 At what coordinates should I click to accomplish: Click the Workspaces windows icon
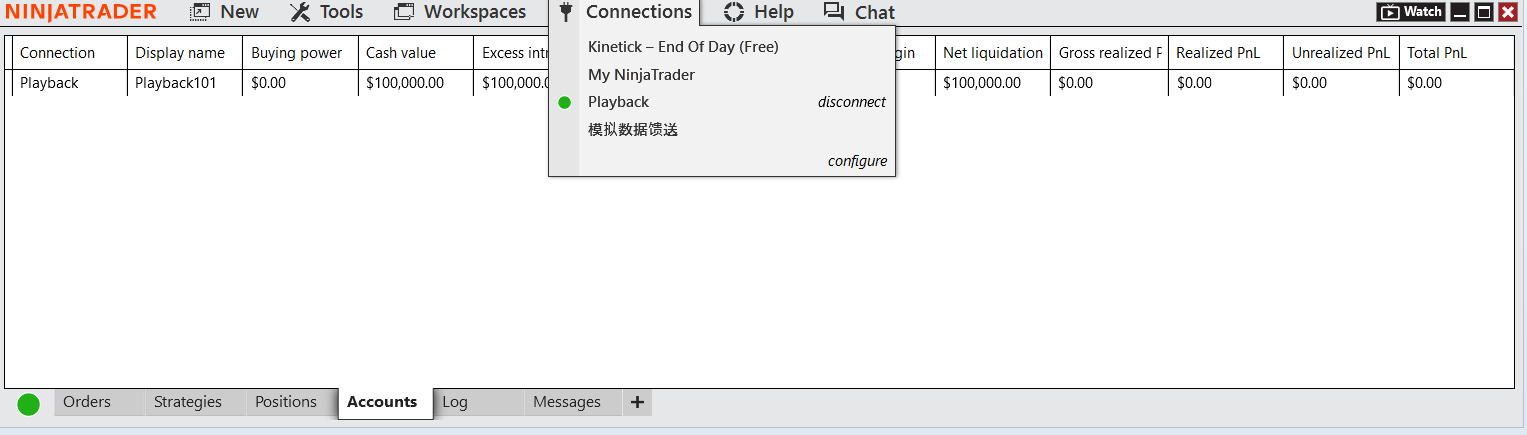click(x=404, y=12)
